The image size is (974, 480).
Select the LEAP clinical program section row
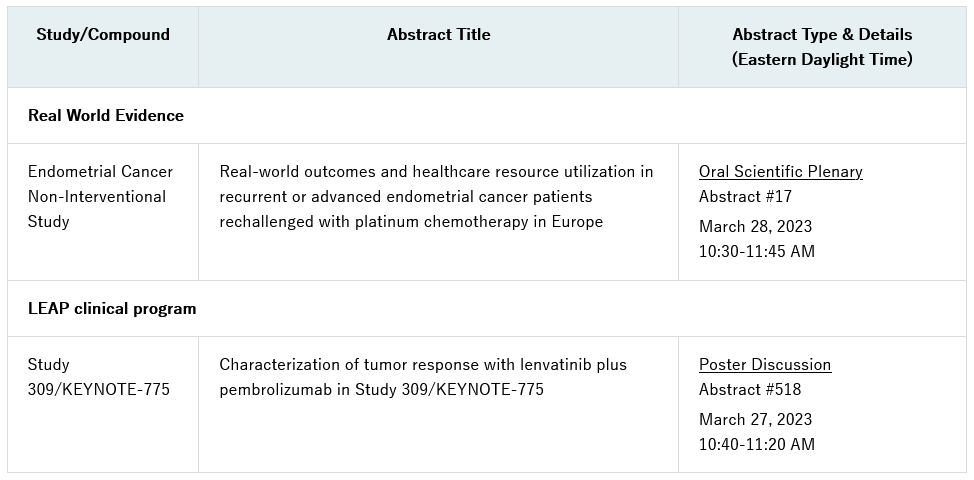click(x=112, y=309)
